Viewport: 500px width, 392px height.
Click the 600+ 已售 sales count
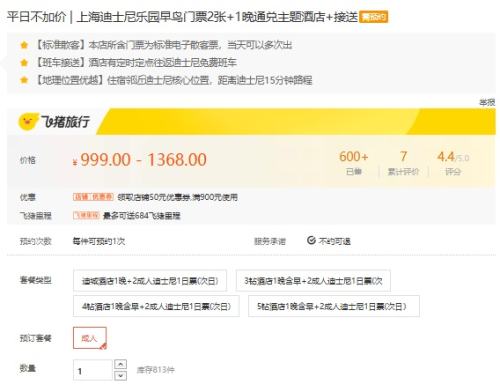(x=354, y=163)
